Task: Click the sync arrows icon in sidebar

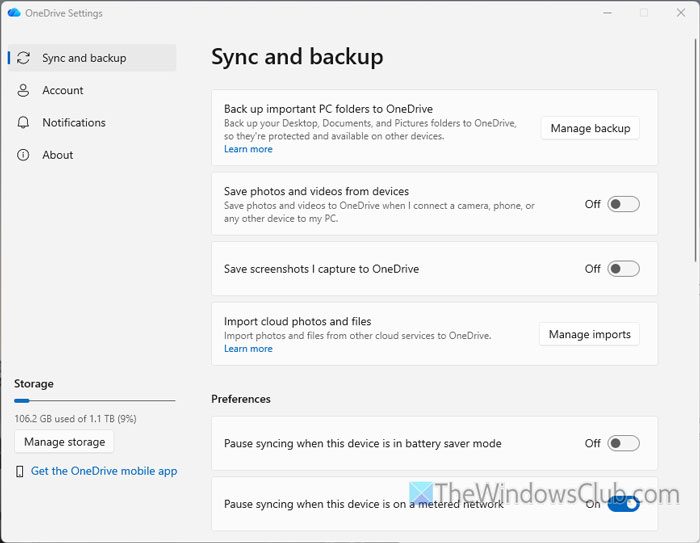Action: click(23, 58)
